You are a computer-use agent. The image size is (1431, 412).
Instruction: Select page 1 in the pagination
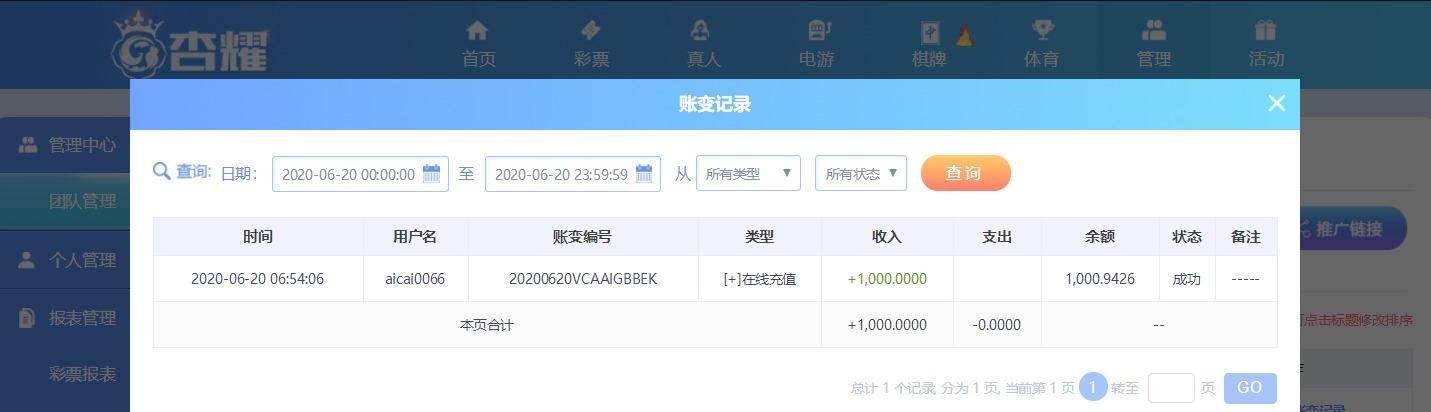pyautogui.click(x=1093, y=387)
